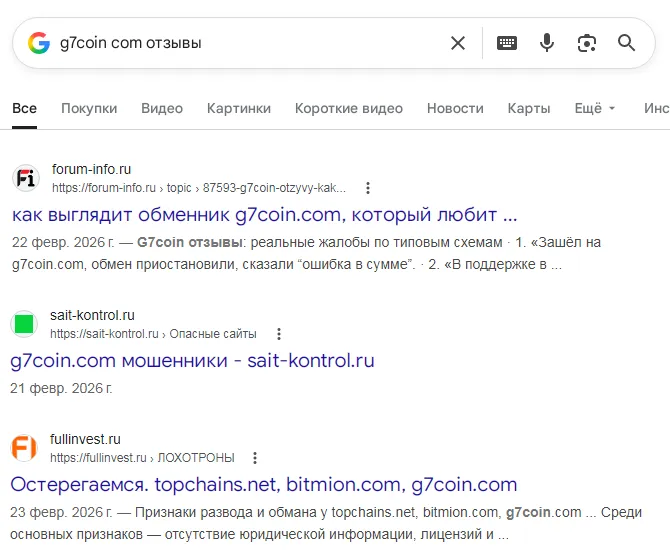Select the Картинки tab
Screen dimensions: 670x551
point(239,108)
